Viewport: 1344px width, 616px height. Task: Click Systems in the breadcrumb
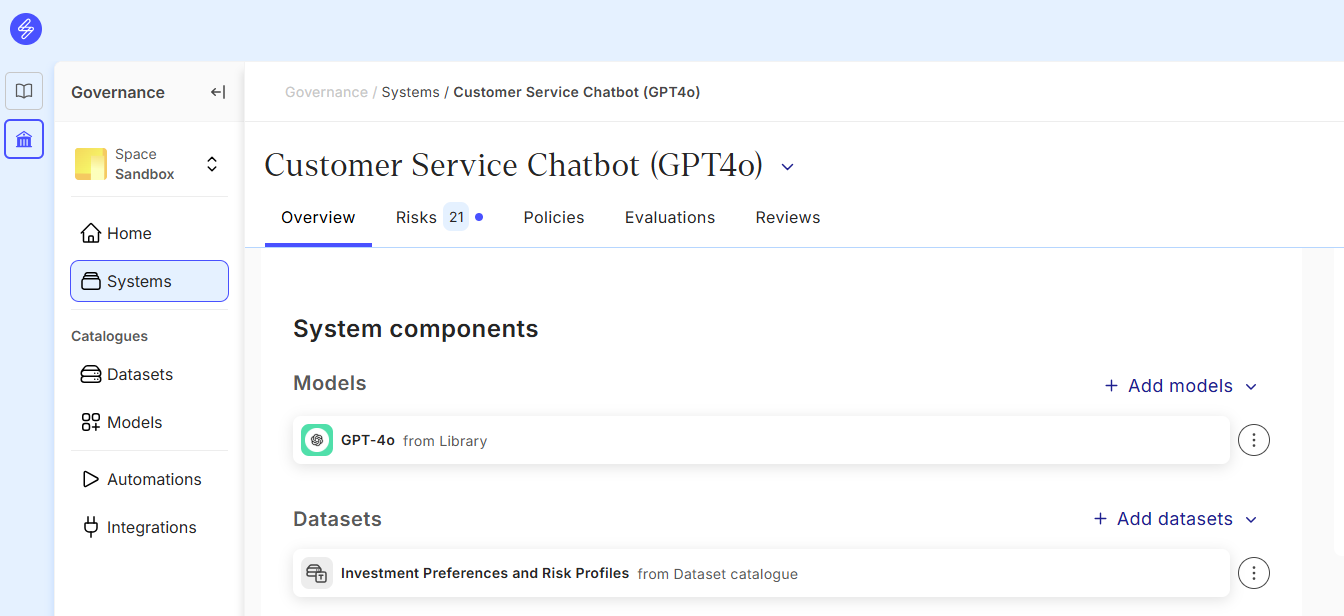coord(410,92)
